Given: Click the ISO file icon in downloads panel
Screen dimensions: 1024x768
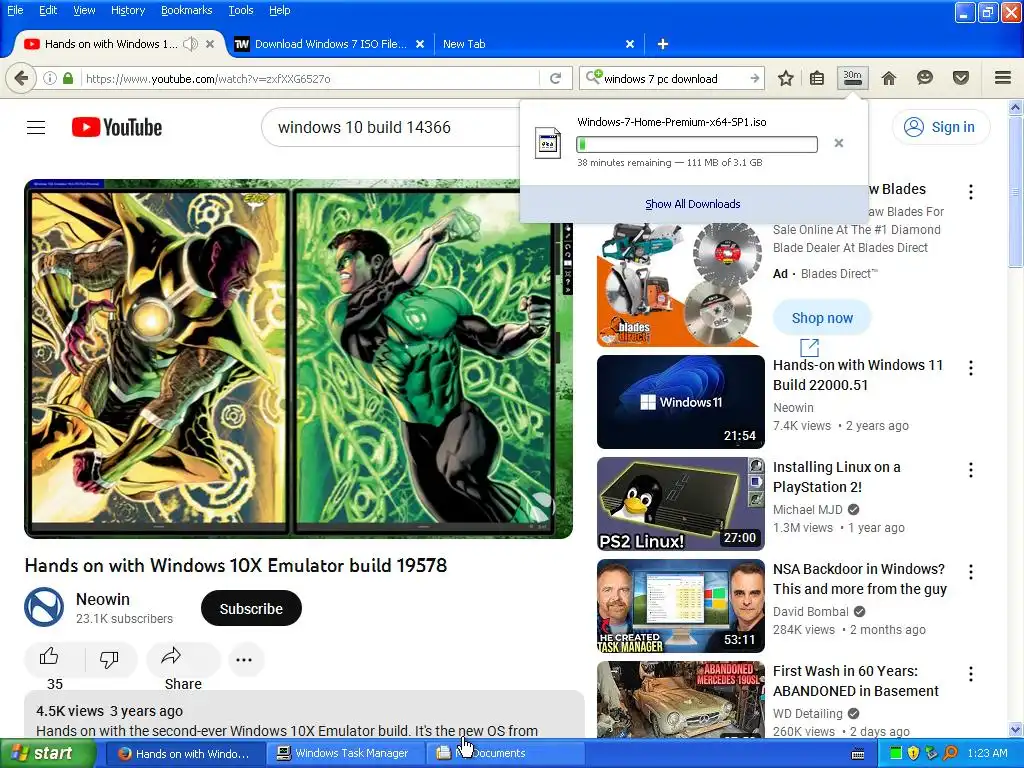Looking at the screenshot, I should [548, 142].
